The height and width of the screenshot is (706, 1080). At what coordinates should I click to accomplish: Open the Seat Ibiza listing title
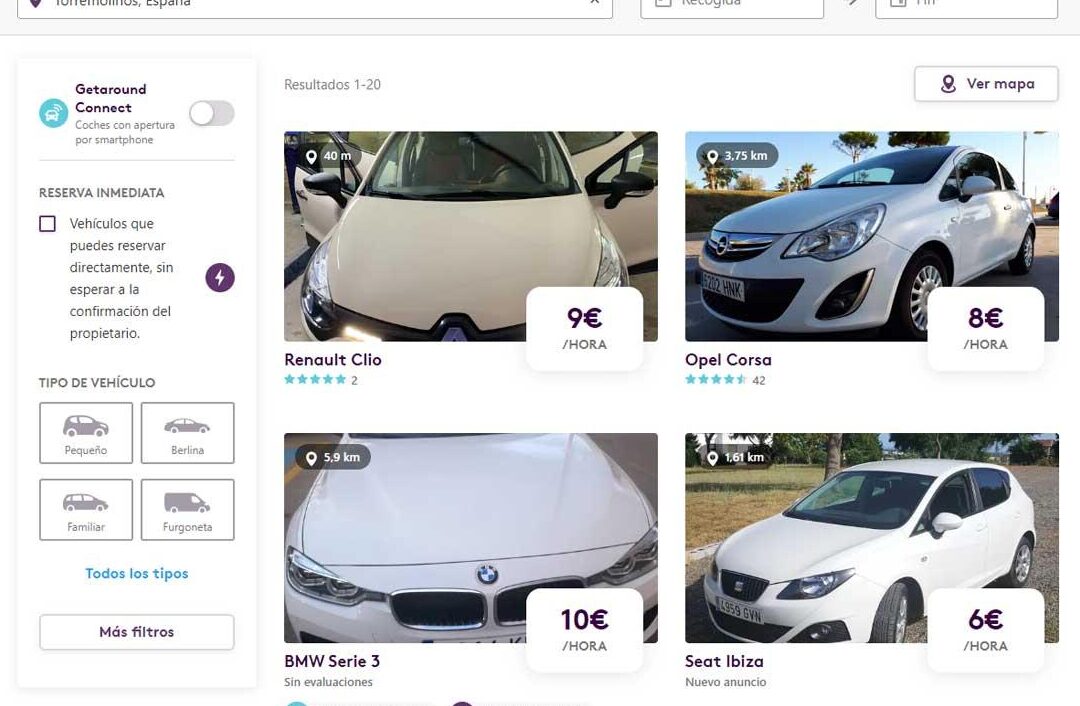(724, 661)
